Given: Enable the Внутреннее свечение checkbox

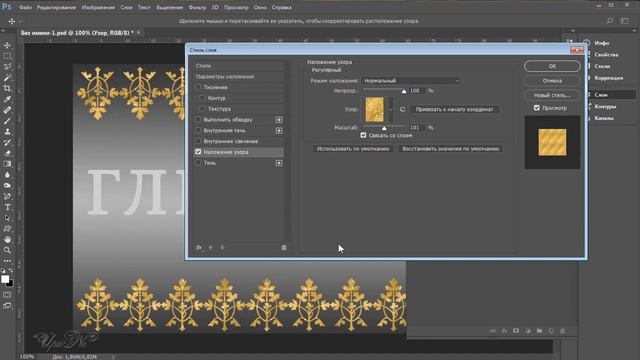Looking at the screenshot, I should [198, 141].
